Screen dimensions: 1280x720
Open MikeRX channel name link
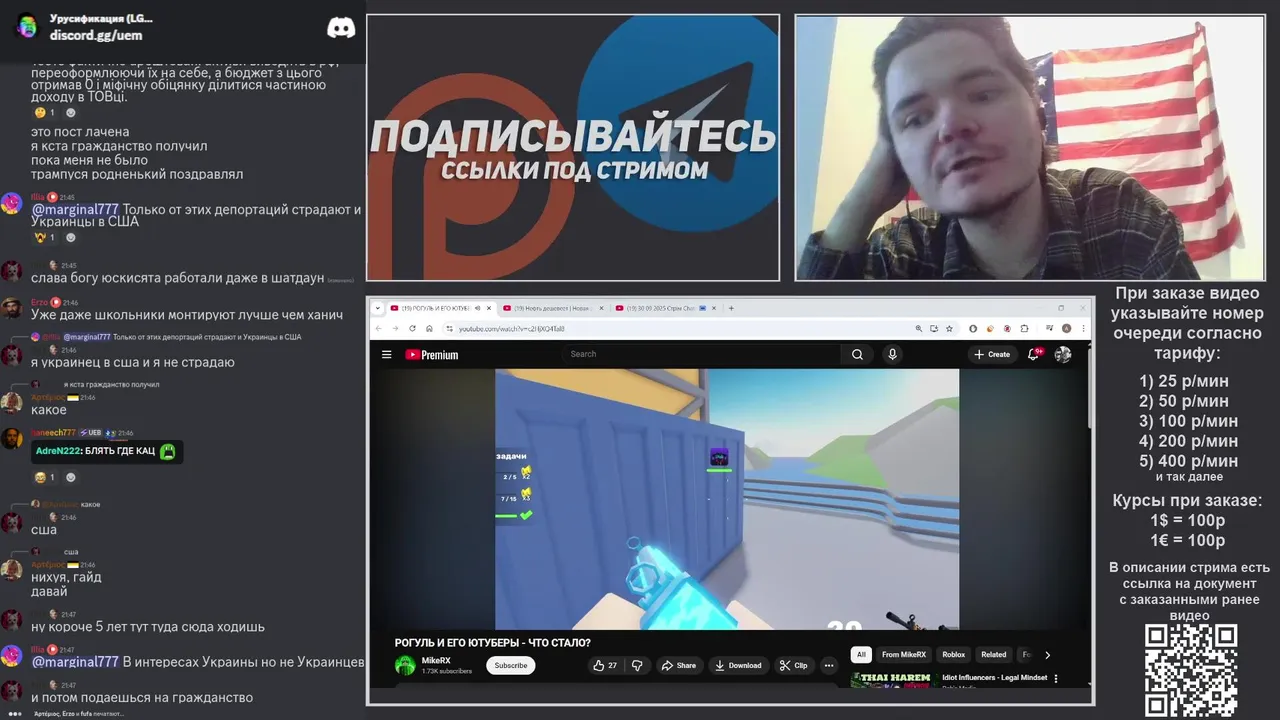tap(436, 660)
